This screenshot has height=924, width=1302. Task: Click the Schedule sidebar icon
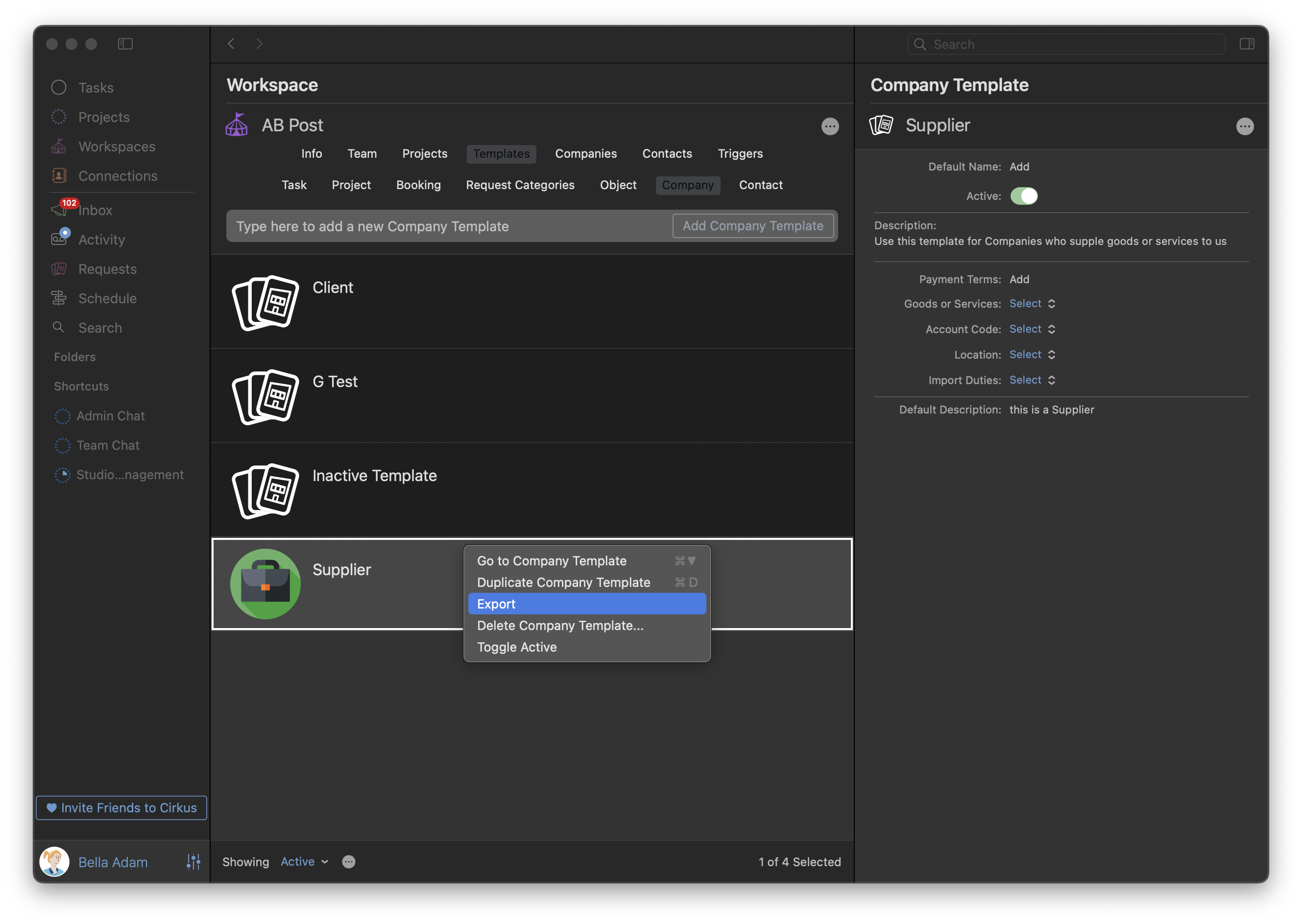coord(59,298)
